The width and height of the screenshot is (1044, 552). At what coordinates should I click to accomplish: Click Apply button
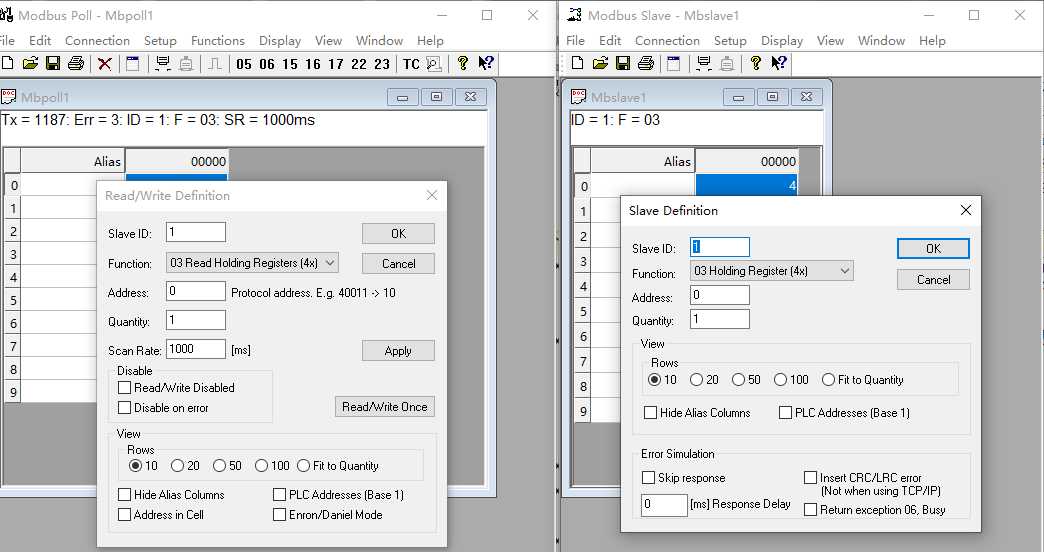398,351
